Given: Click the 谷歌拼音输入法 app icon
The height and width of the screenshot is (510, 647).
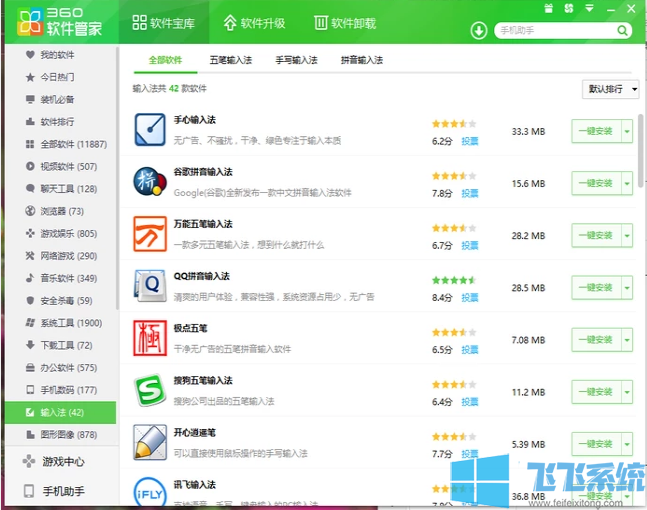Looking at the screenshot, I should [150, 182].
